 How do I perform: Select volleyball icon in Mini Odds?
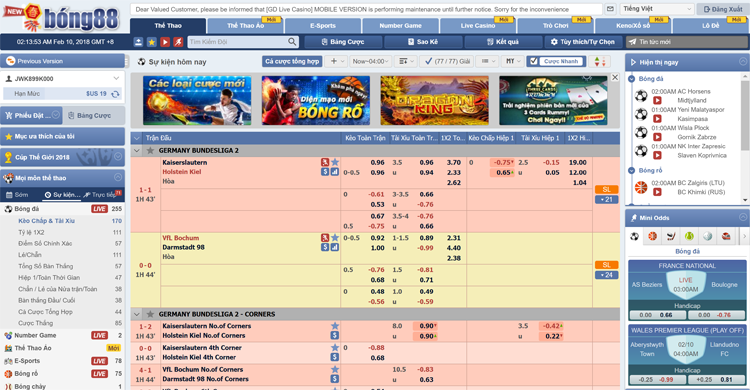point(707,236)
